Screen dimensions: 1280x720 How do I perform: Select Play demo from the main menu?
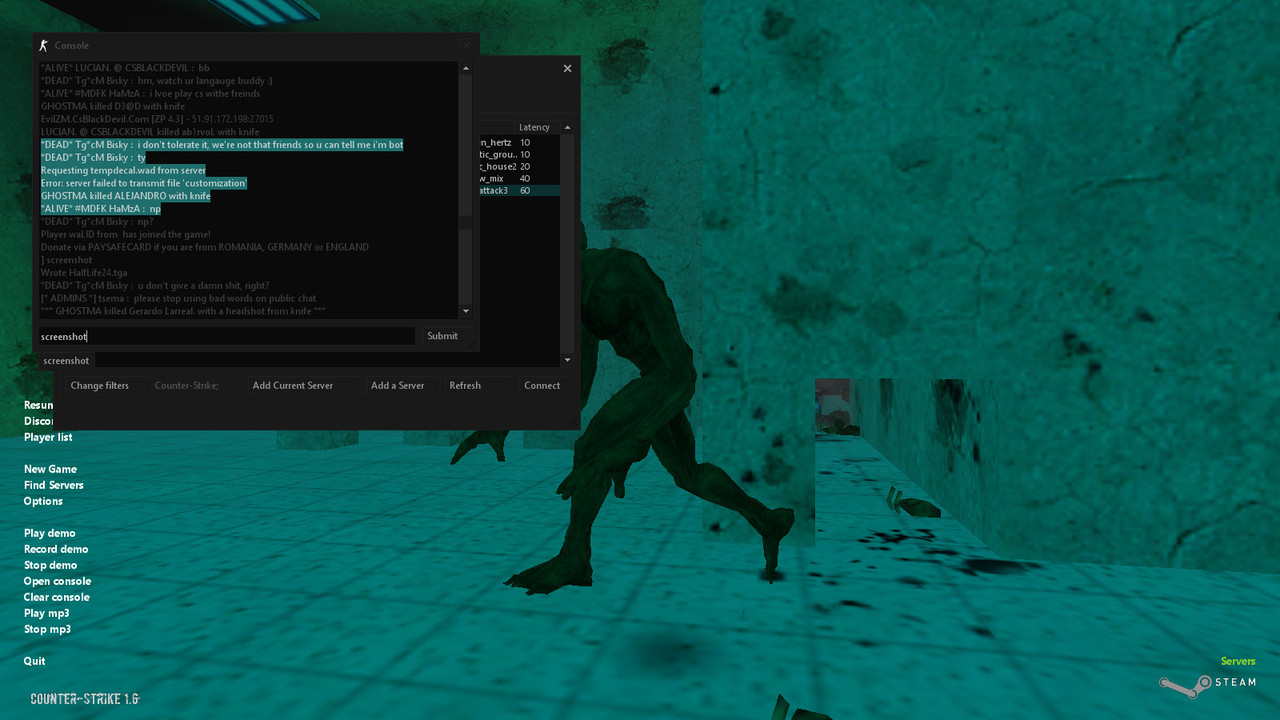pyautogui.click(x=50, y=533)
